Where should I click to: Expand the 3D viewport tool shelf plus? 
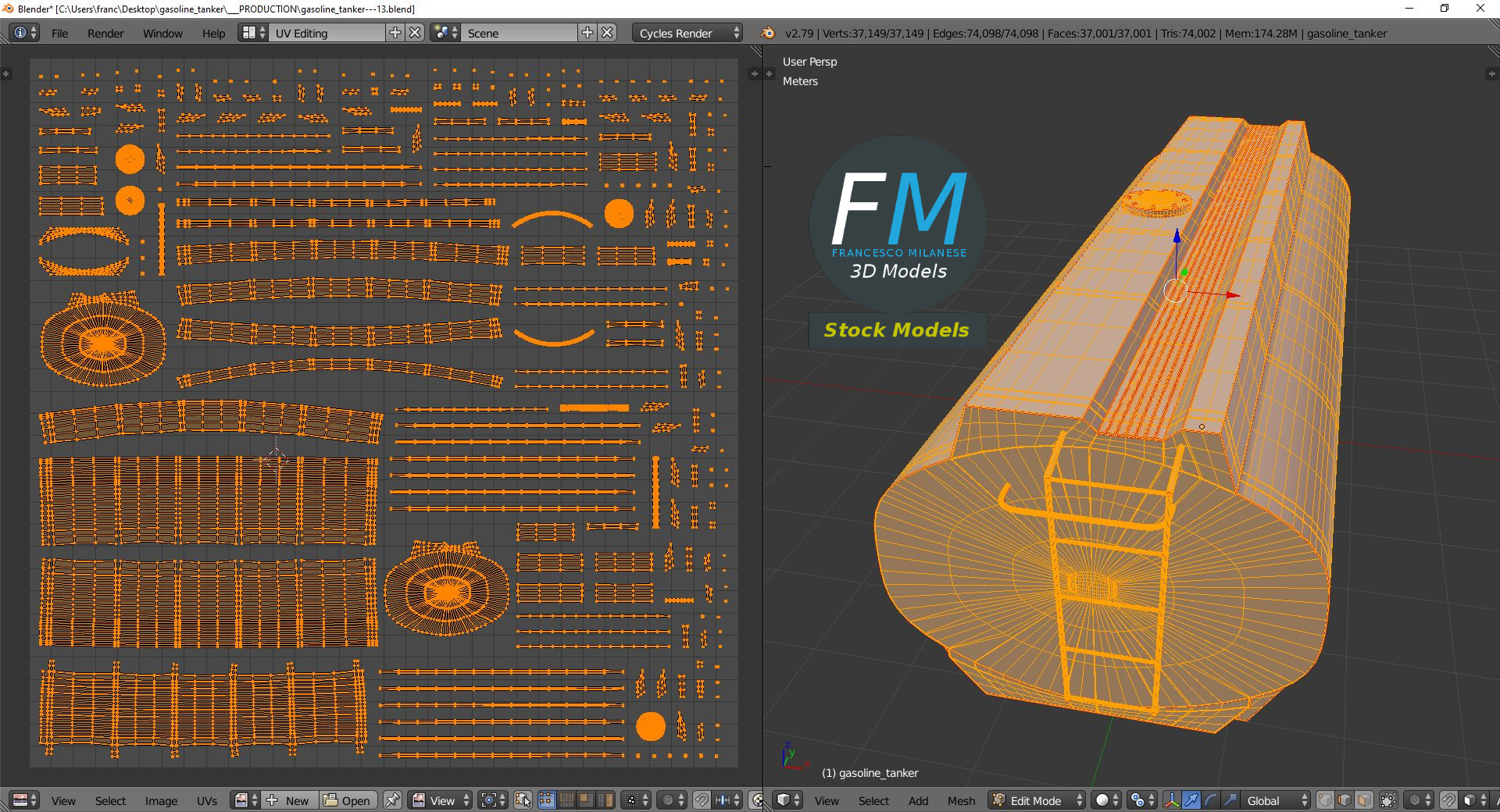[x=770, y=73]
